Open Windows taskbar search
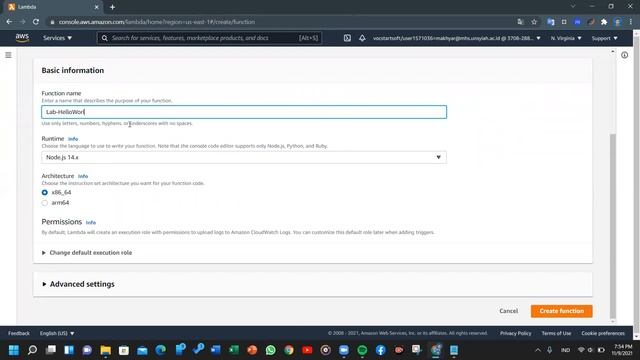640x360 pixels. (32, 350)
